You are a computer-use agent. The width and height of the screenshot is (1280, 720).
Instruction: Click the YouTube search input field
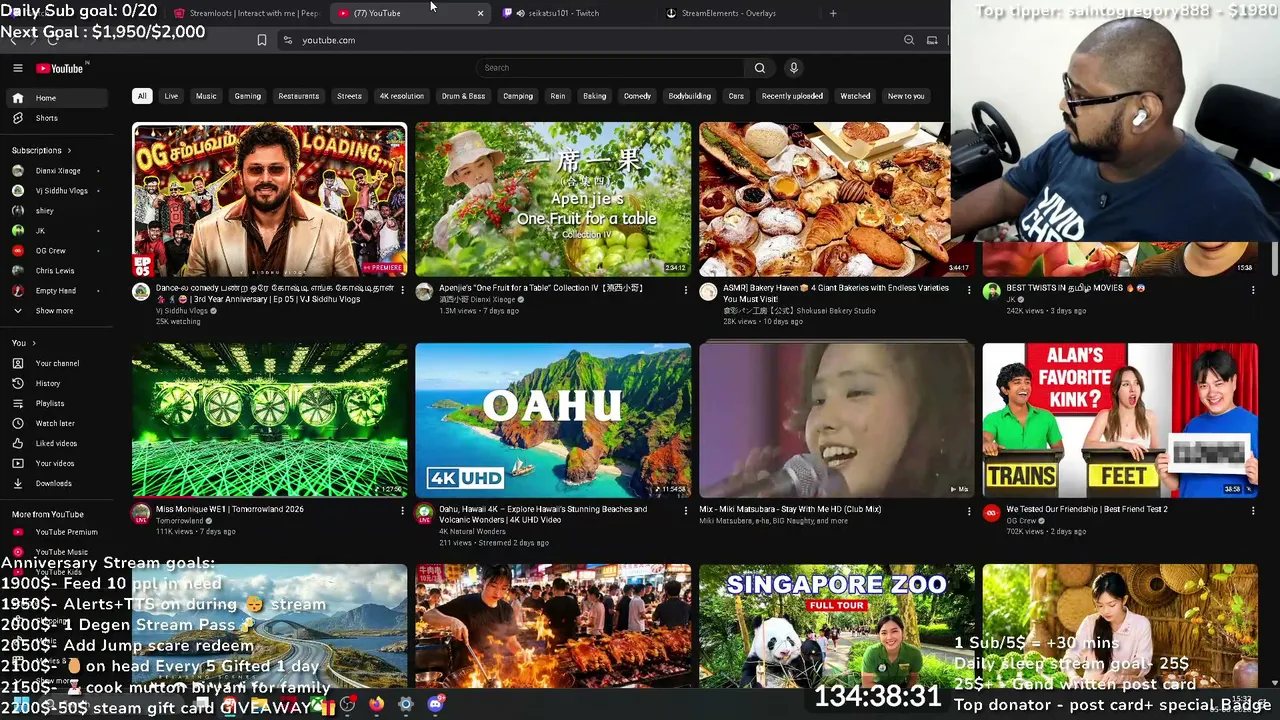click(x=610, y=68)
